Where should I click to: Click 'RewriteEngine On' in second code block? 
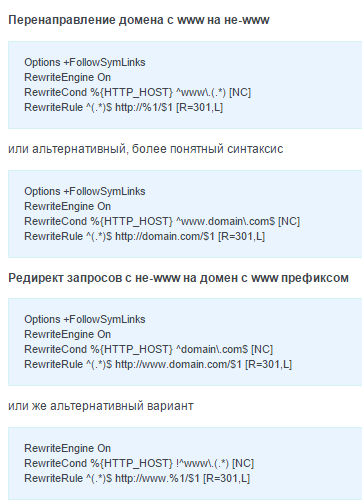coord(67,206)
